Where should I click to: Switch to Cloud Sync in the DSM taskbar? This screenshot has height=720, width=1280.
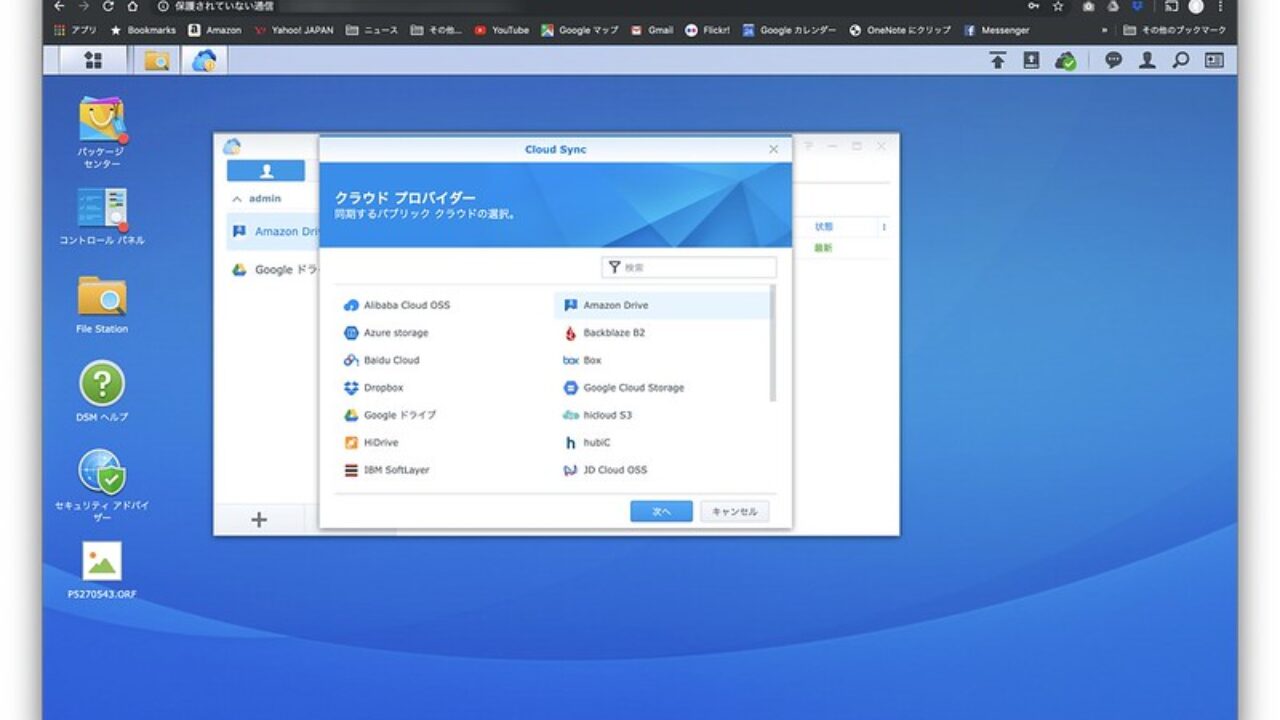point(204,61)
